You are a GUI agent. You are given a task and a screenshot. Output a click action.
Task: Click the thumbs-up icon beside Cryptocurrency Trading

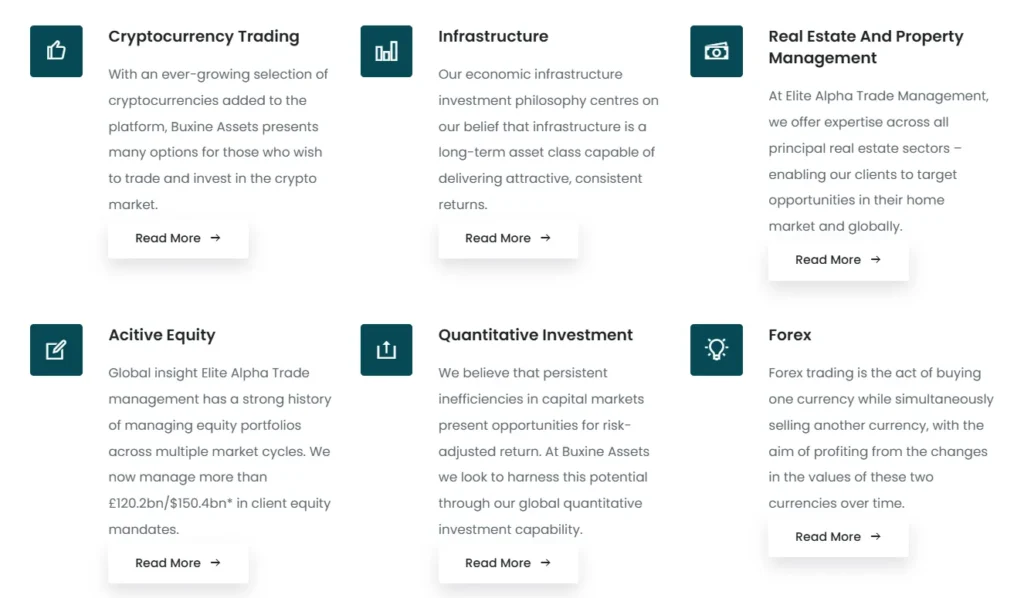(56, 51)
